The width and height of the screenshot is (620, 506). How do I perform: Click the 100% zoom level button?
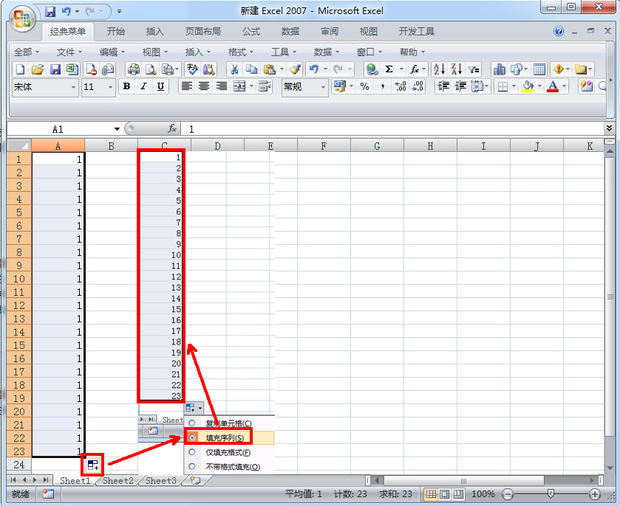tap(483, 494)
